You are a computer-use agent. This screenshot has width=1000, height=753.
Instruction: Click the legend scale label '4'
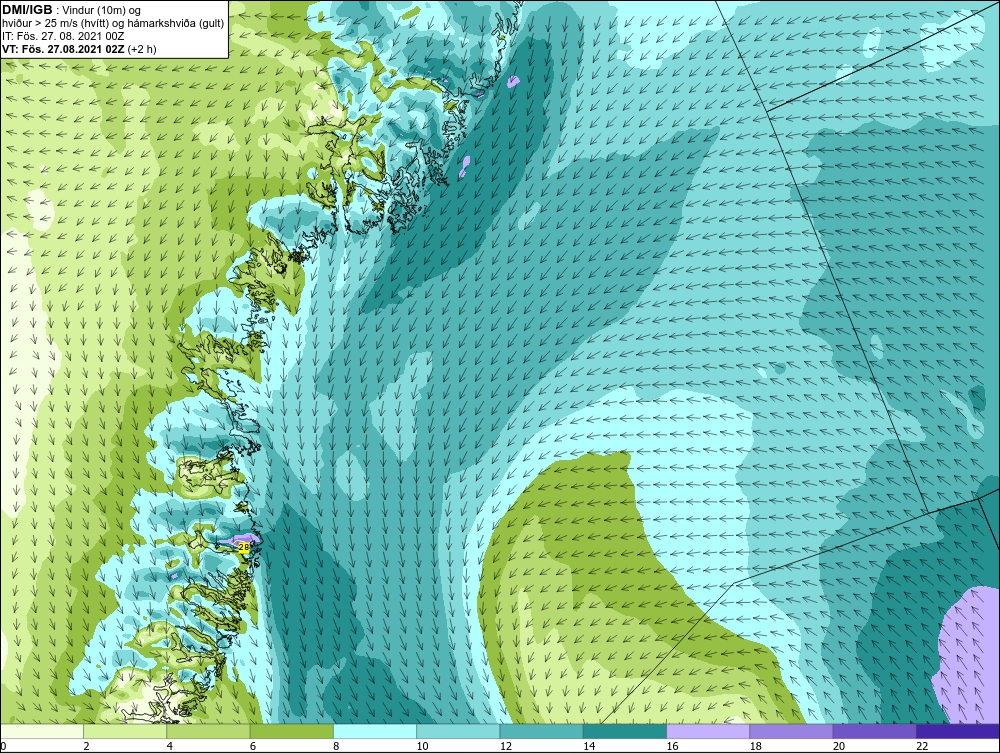(170, 747)
